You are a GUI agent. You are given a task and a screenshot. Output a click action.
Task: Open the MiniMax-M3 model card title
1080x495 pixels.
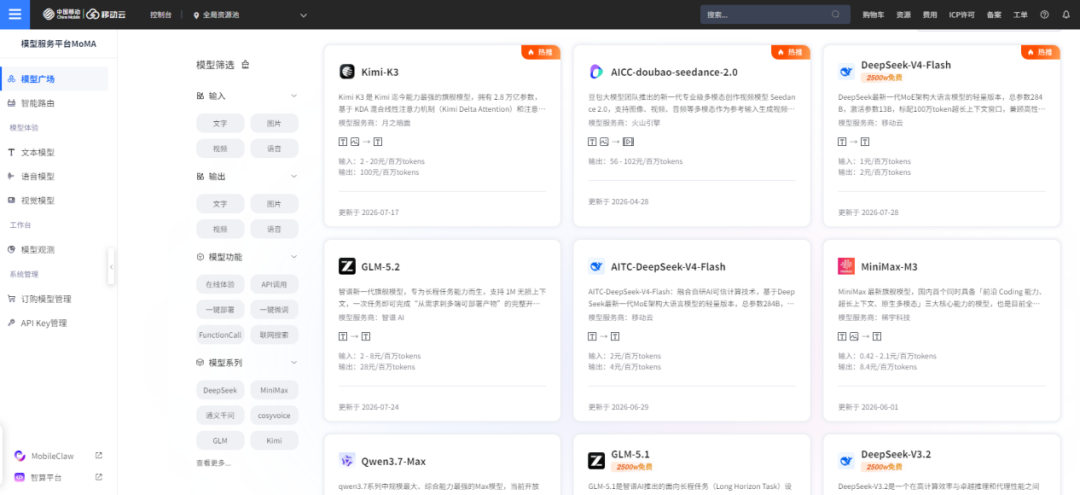889,266
